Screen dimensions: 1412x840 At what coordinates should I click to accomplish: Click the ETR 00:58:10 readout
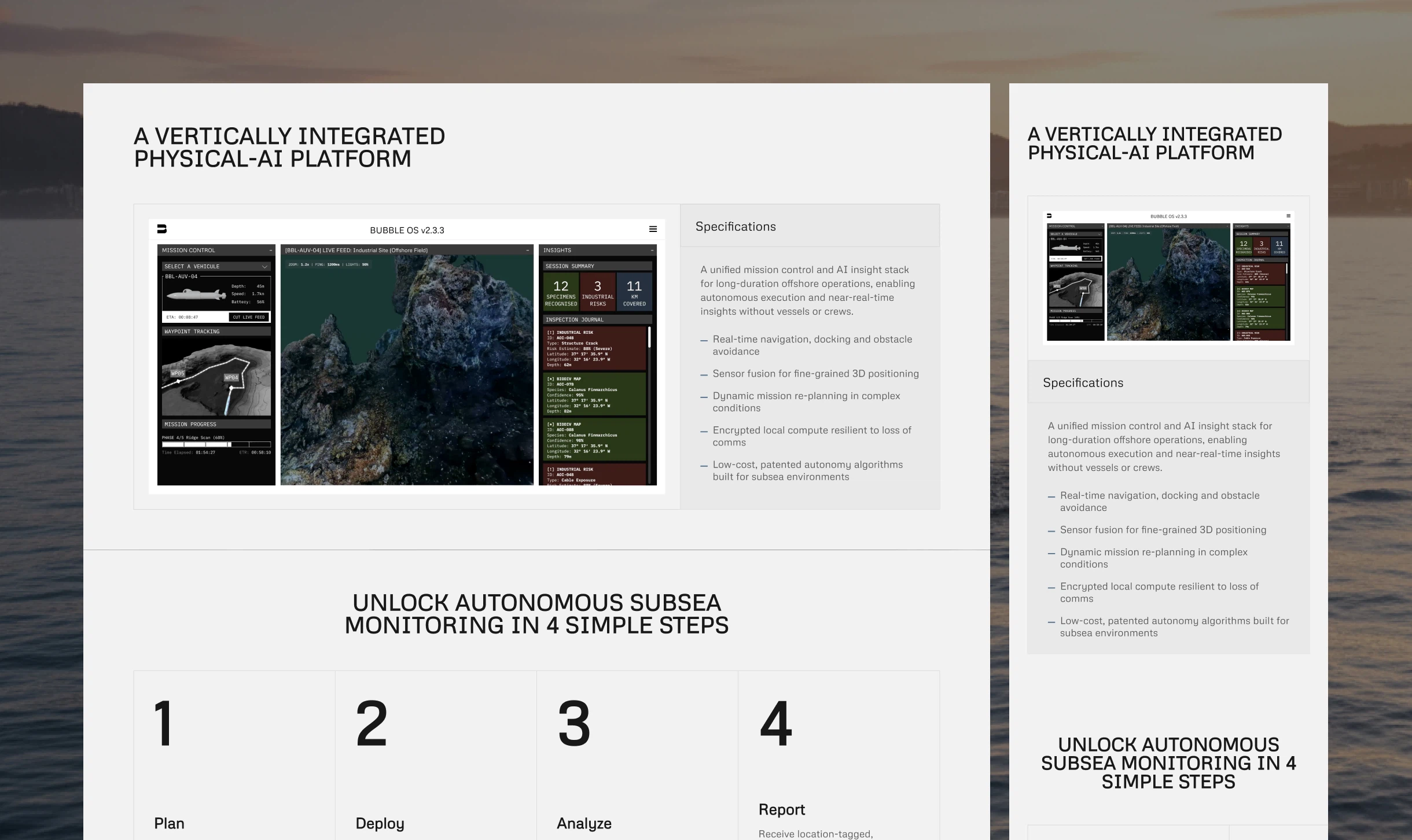click(x=255, y=452)
